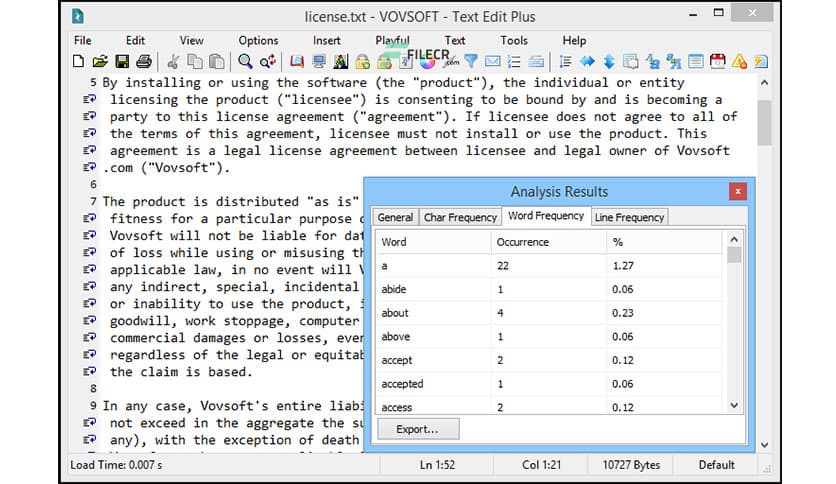
Task: Open the File menu
Action: click(83, 41)
